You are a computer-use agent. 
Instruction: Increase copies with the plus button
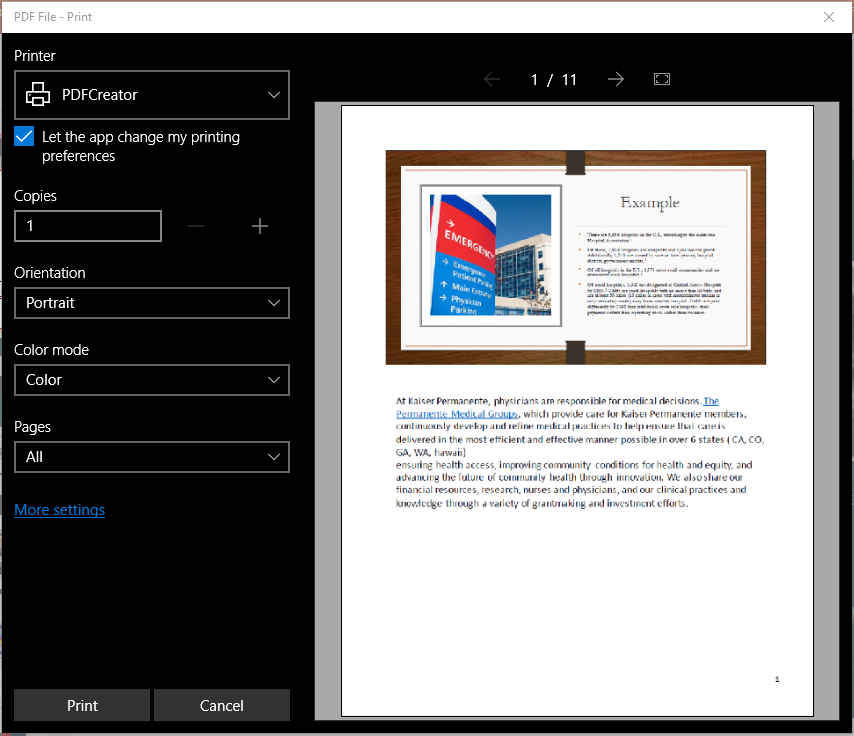click(x=260, y=226)
